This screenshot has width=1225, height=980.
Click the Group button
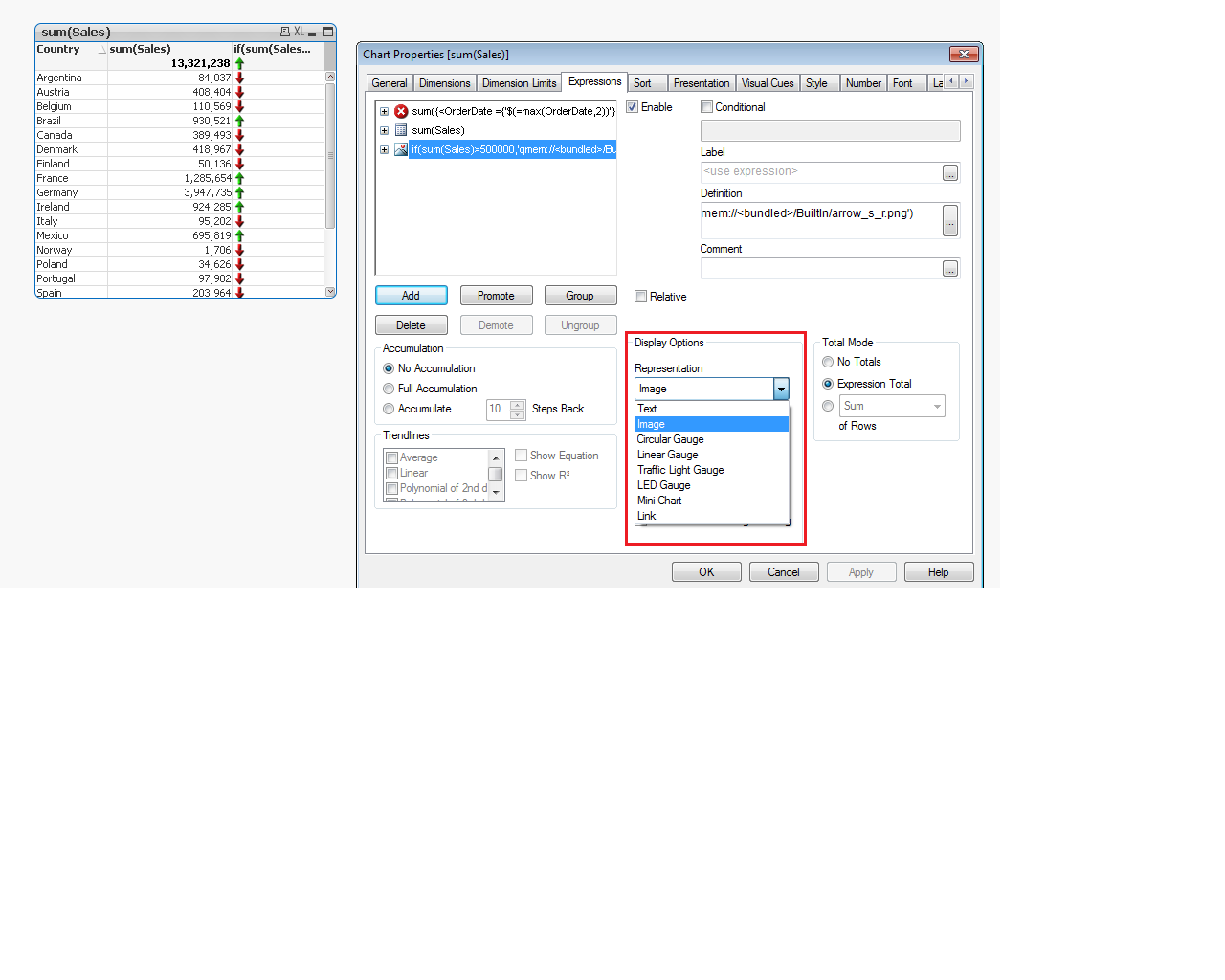580,296
